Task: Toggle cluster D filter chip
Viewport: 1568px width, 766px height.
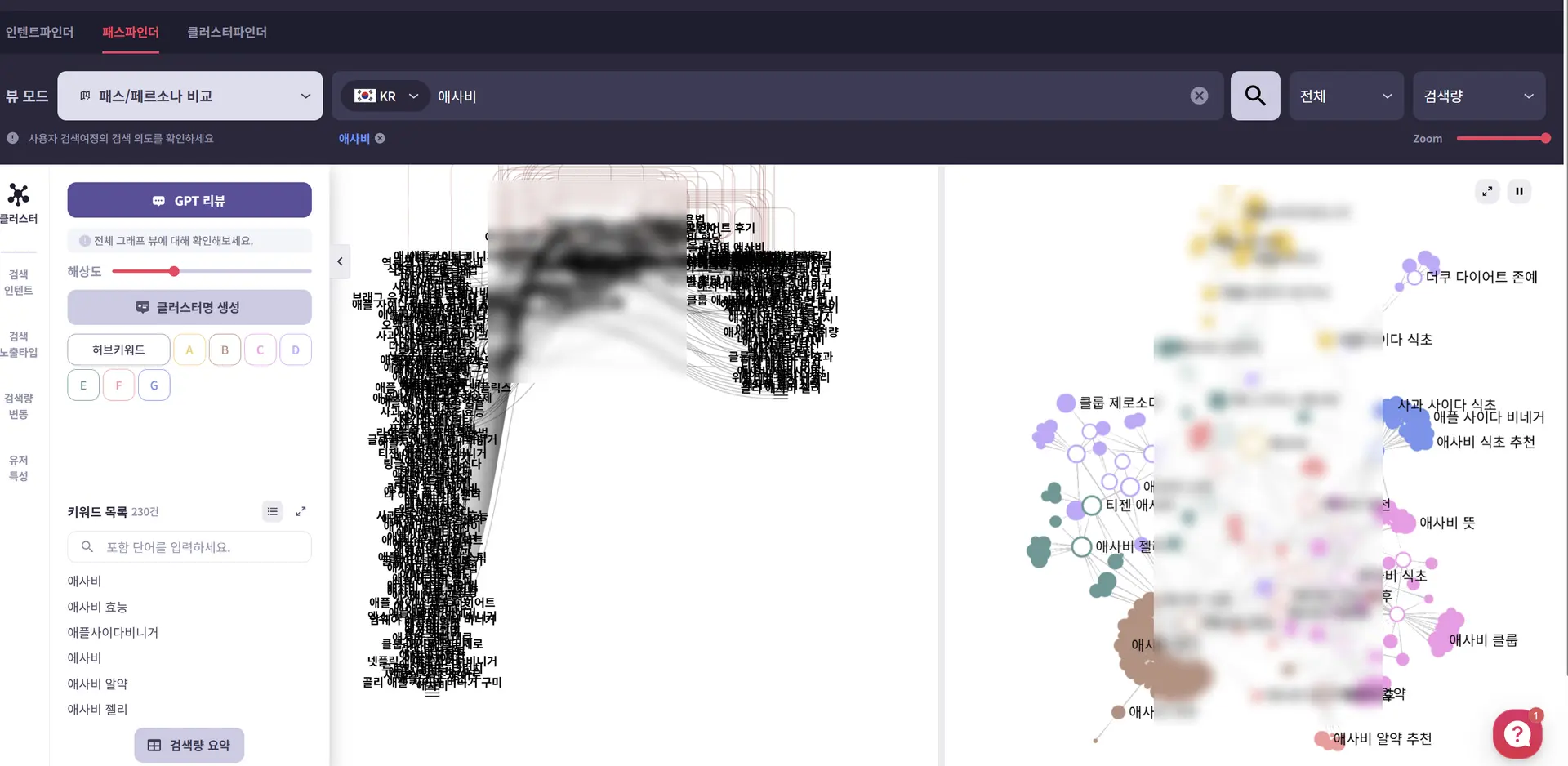Action: (x=296, y=350)
